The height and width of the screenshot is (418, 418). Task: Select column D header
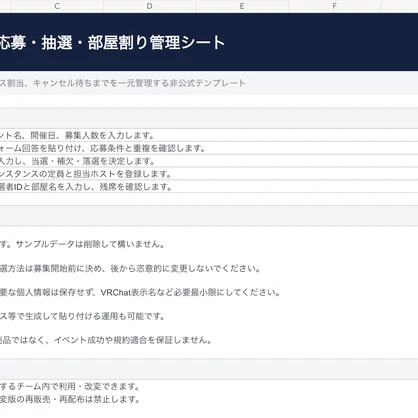[149, 6]
